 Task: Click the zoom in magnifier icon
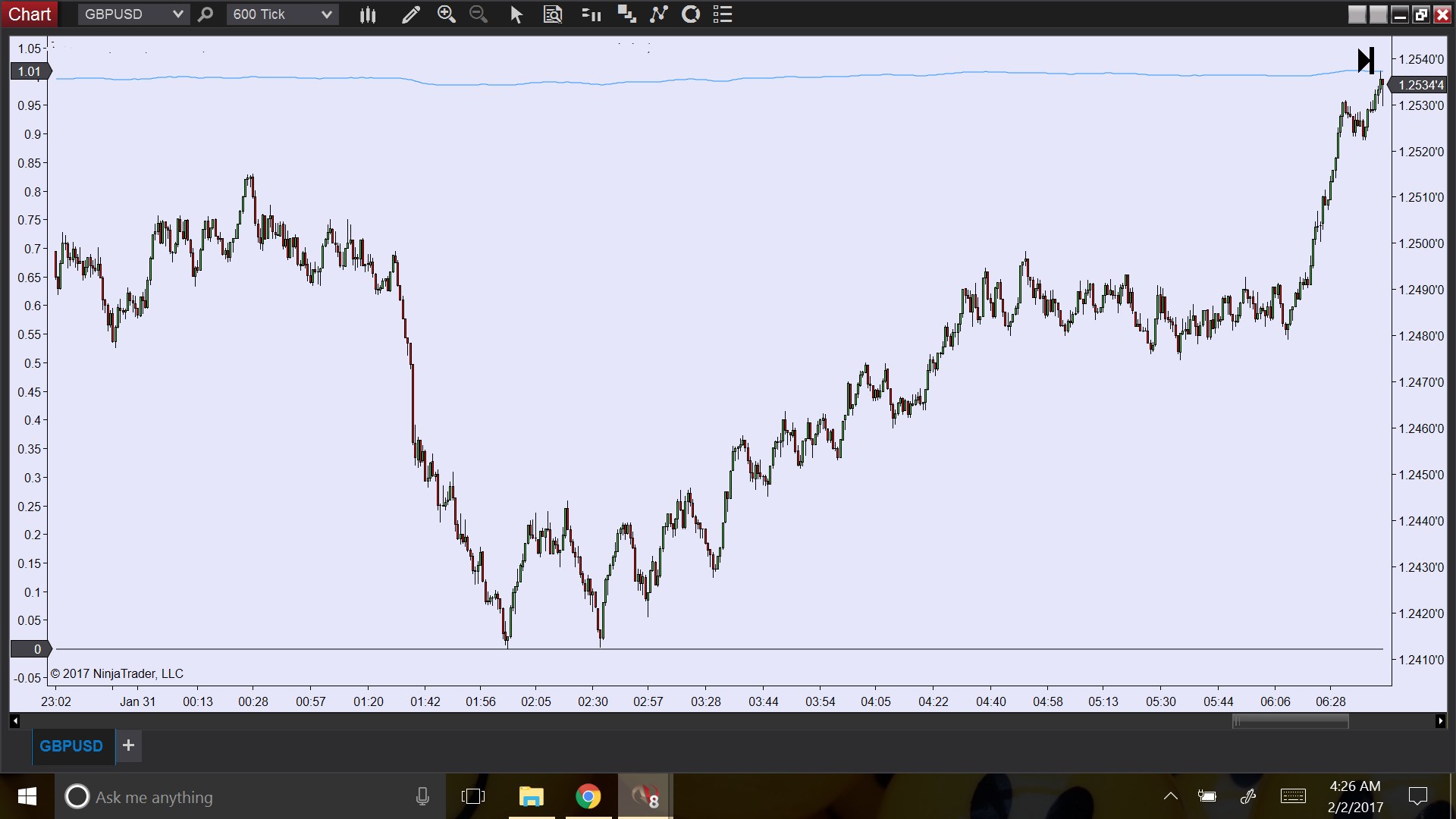[447, 14]
